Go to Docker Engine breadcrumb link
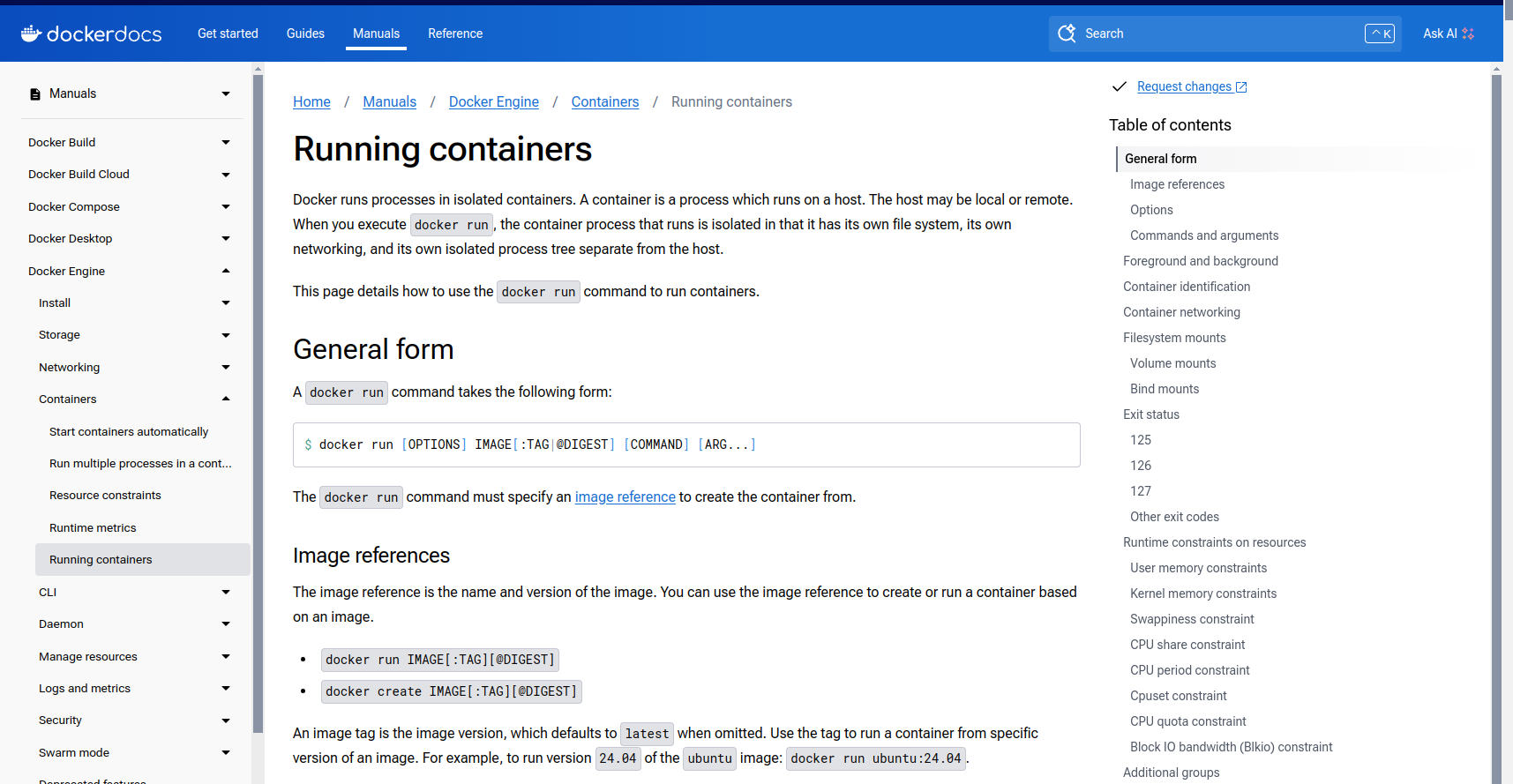This screenshot has height=784, width=1513. click(493, 102)
